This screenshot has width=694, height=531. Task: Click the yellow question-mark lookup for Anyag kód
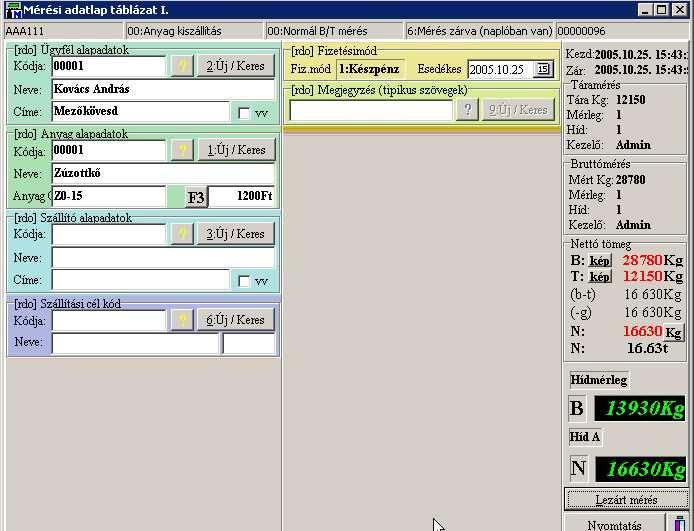(182, 150)
